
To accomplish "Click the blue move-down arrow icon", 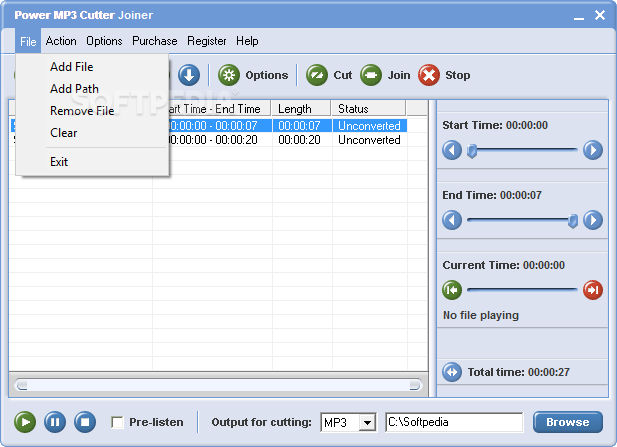I will (189, 75).
